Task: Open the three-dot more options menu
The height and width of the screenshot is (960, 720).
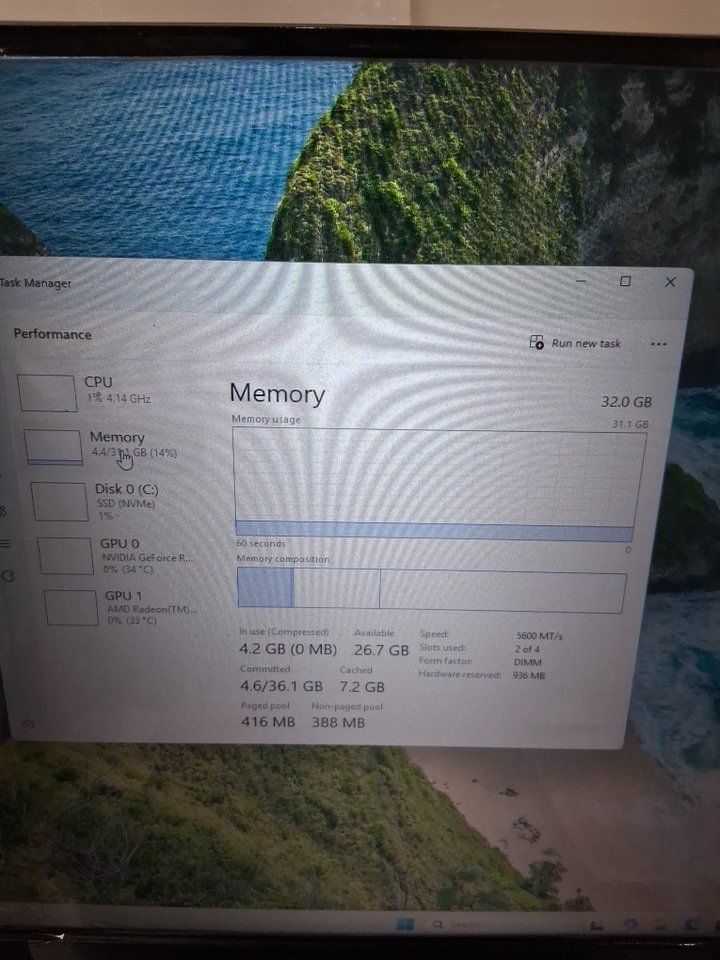Action: 657,344
